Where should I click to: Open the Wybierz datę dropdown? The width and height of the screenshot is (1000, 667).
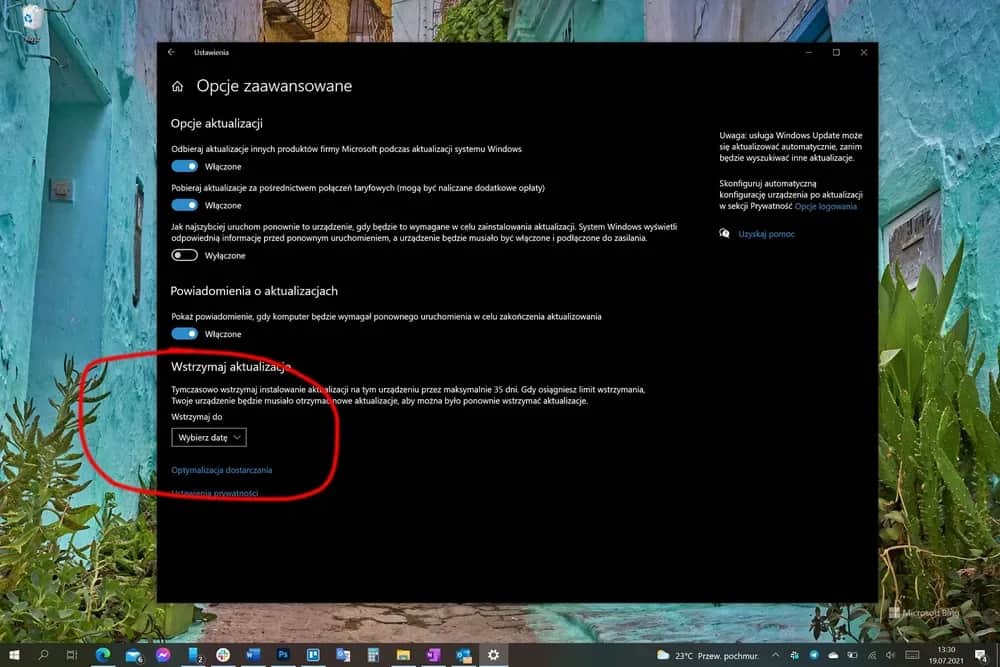tap(209, 437)
